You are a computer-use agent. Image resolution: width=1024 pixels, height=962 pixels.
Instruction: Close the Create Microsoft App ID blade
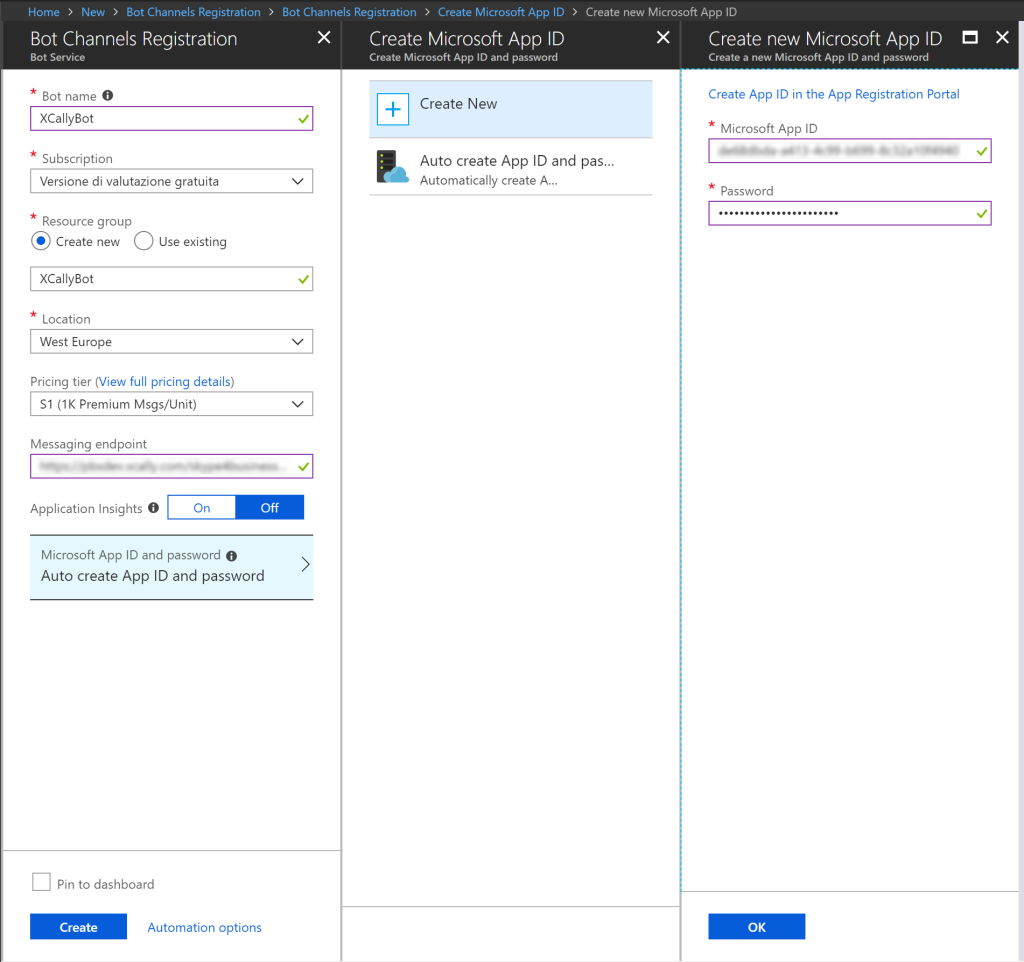pyautogui.click(x=663, y=38)
